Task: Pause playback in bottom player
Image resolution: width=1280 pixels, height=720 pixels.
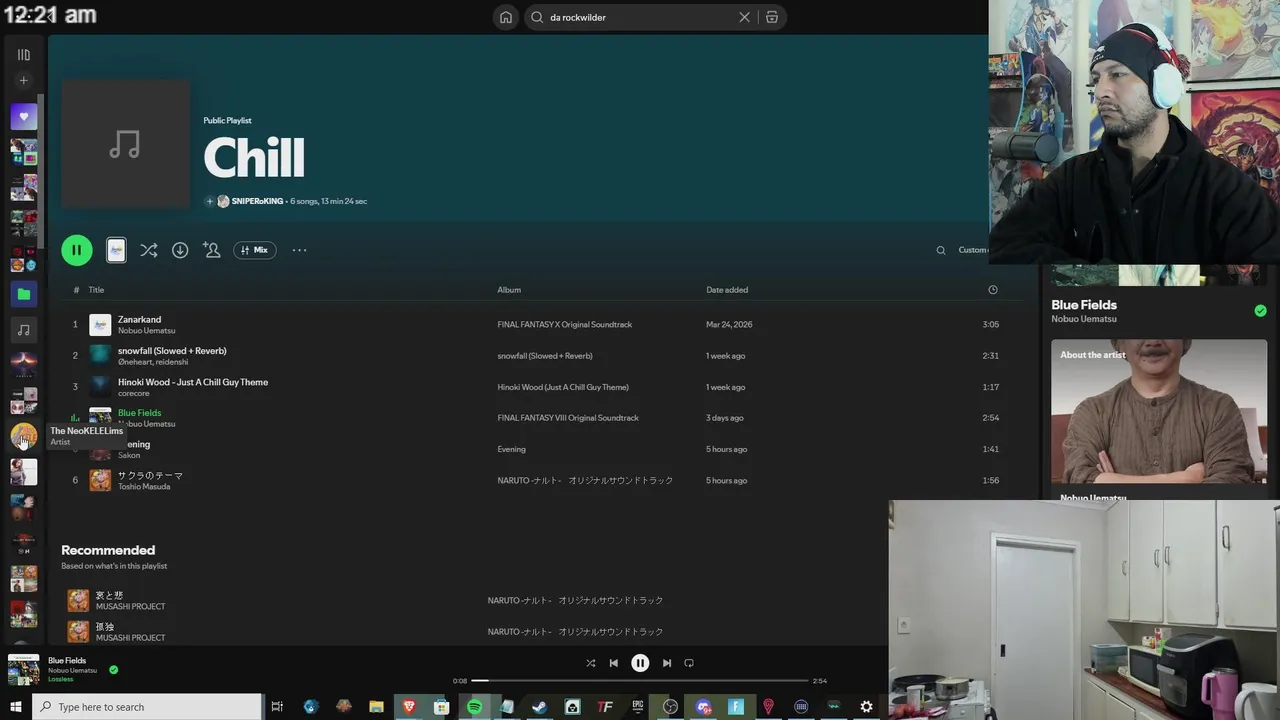Action: coord(640,663)
